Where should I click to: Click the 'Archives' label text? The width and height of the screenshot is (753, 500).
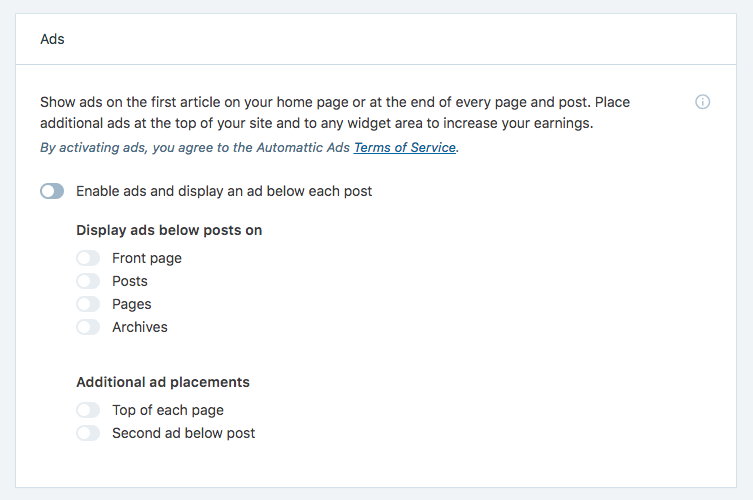(140, 327)
